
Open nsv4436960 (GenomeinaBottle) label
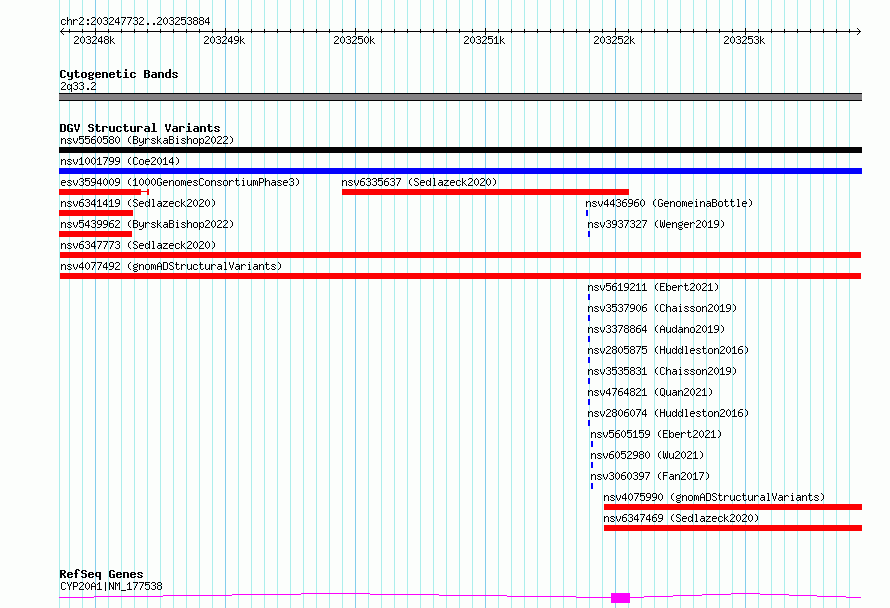669,203
